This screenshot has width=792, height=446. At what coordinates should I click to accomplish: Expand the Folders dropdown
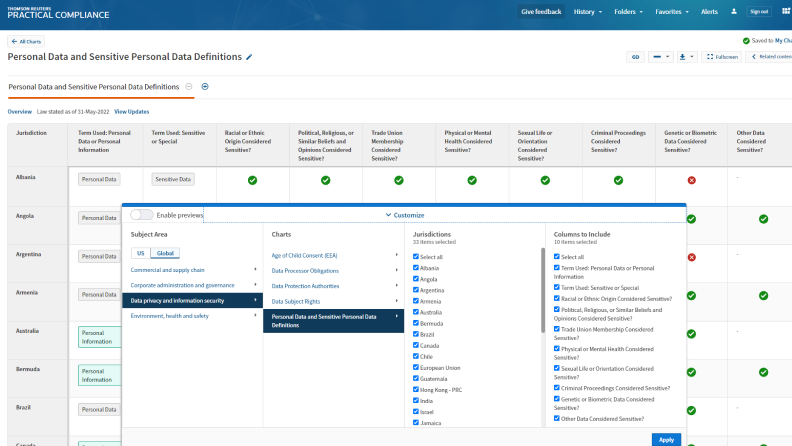point(627,12)
